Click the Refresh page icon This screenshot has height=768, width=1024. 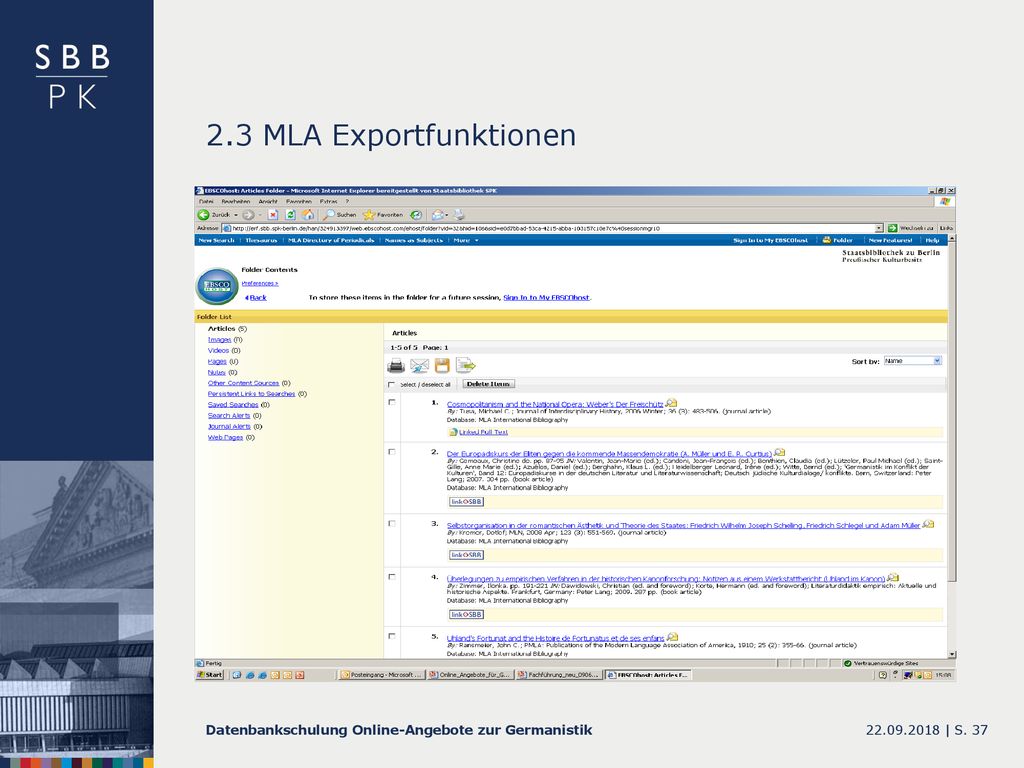pyautogui.click(x=291, y=215)
